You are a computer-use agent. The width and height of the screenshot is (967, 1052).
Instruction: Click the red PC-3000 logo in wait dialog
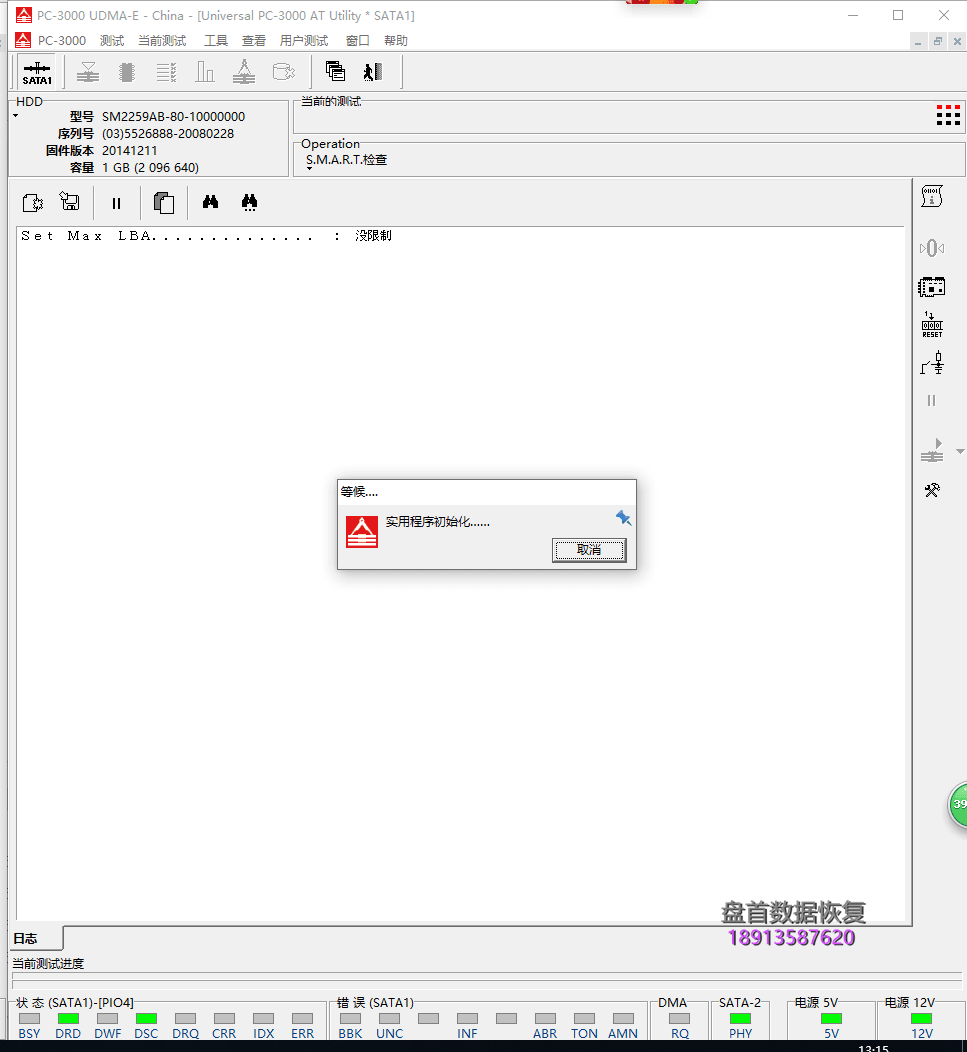362,532
